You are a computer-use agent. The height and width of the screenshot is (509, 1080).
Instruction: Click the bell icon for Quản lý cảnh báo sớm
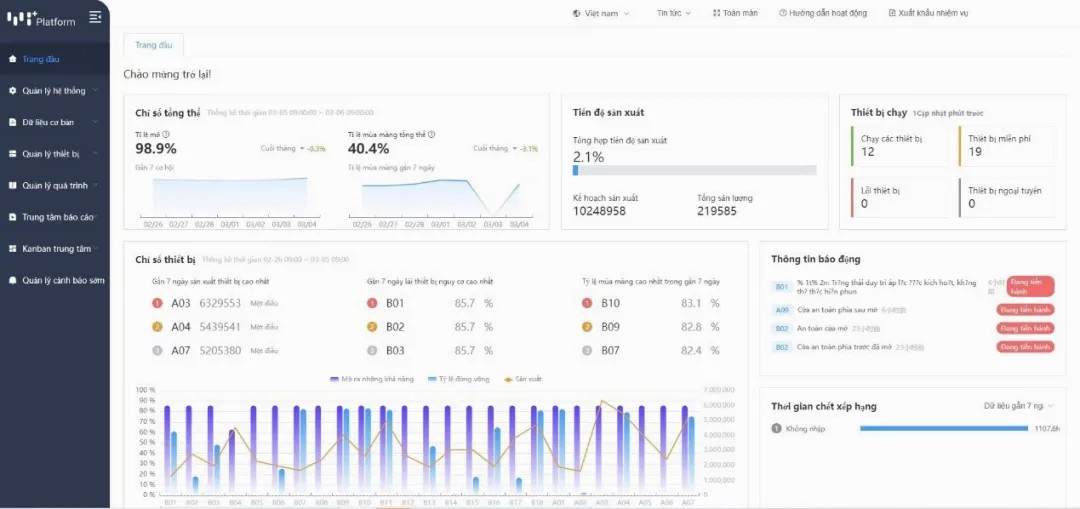[12, 281]
